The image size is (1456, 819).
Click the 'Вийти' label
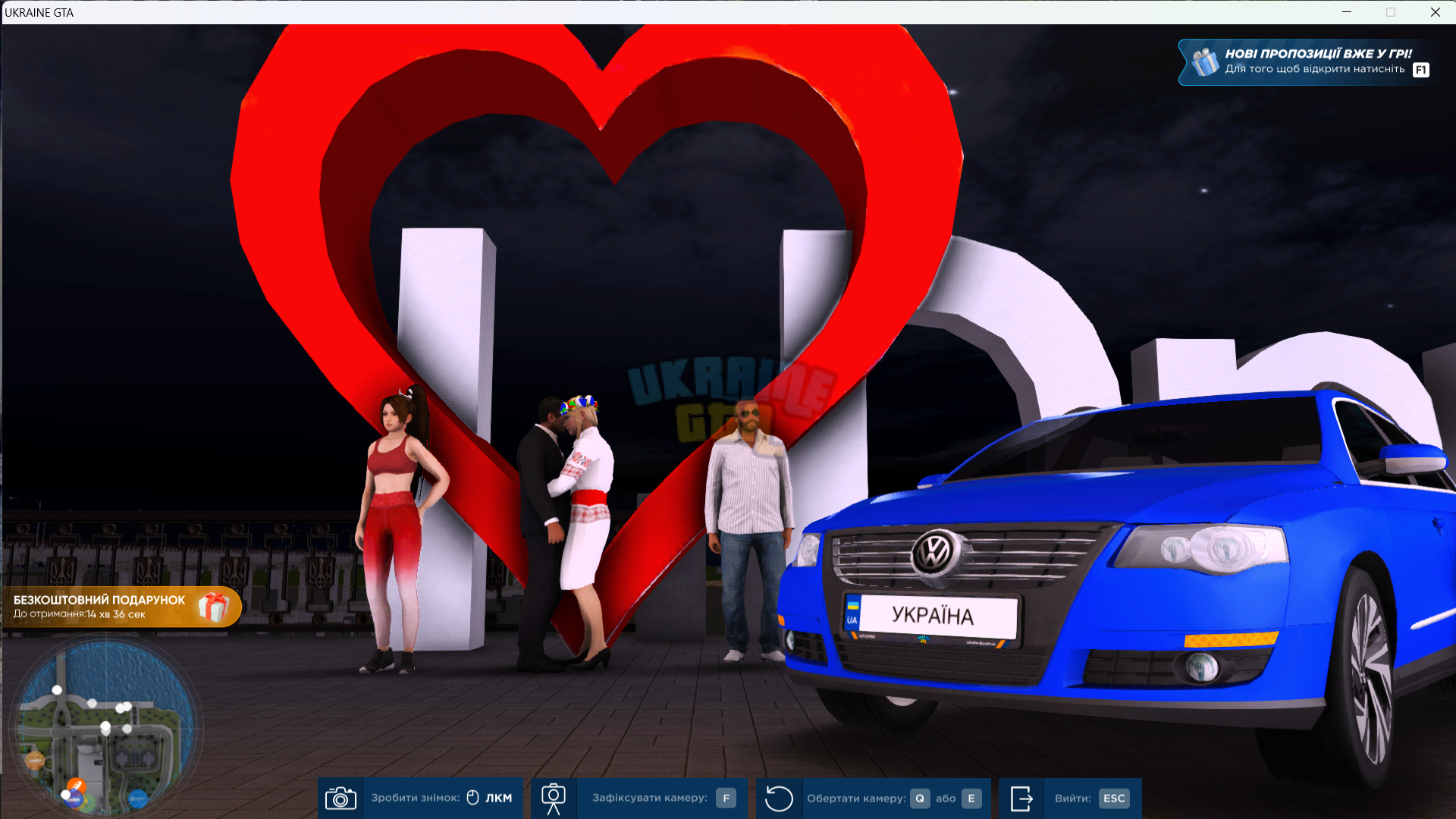1072,799
